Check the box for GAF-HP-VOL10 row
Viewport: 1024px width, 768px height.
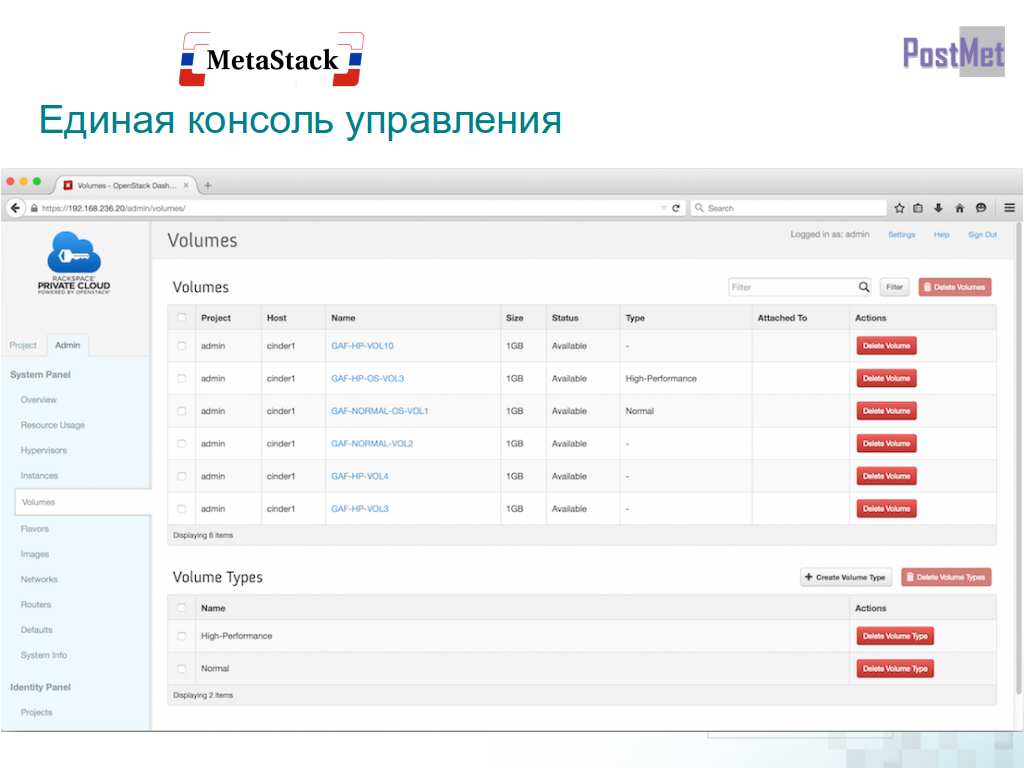coord(181,346)
